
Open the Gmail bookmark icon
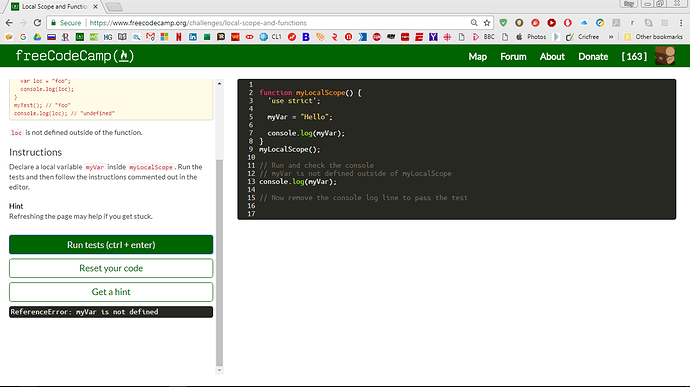150,37
